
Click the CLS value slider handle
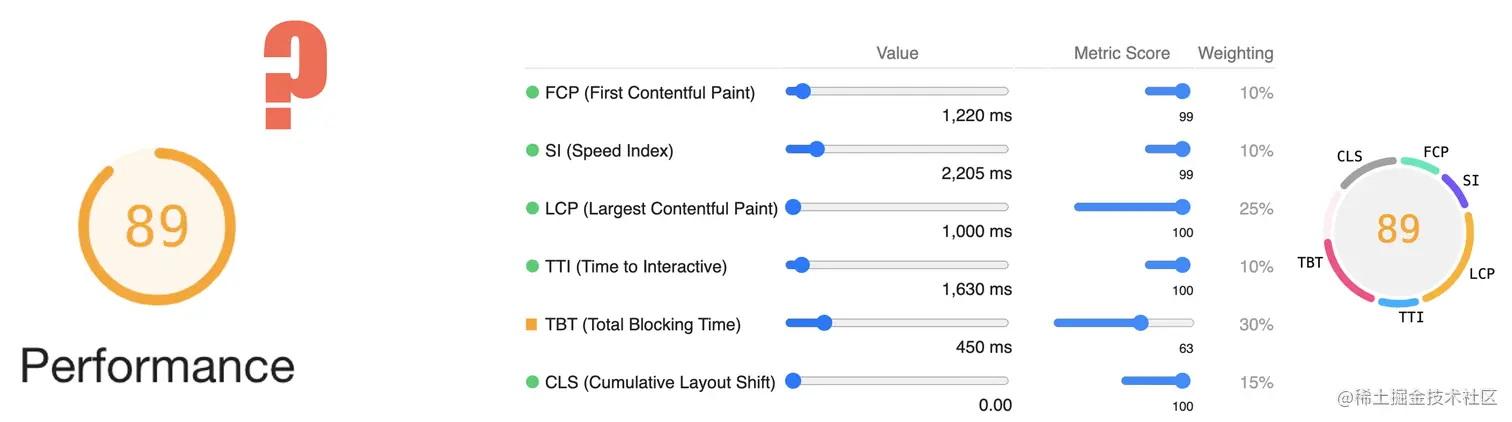tap(794, 381)
